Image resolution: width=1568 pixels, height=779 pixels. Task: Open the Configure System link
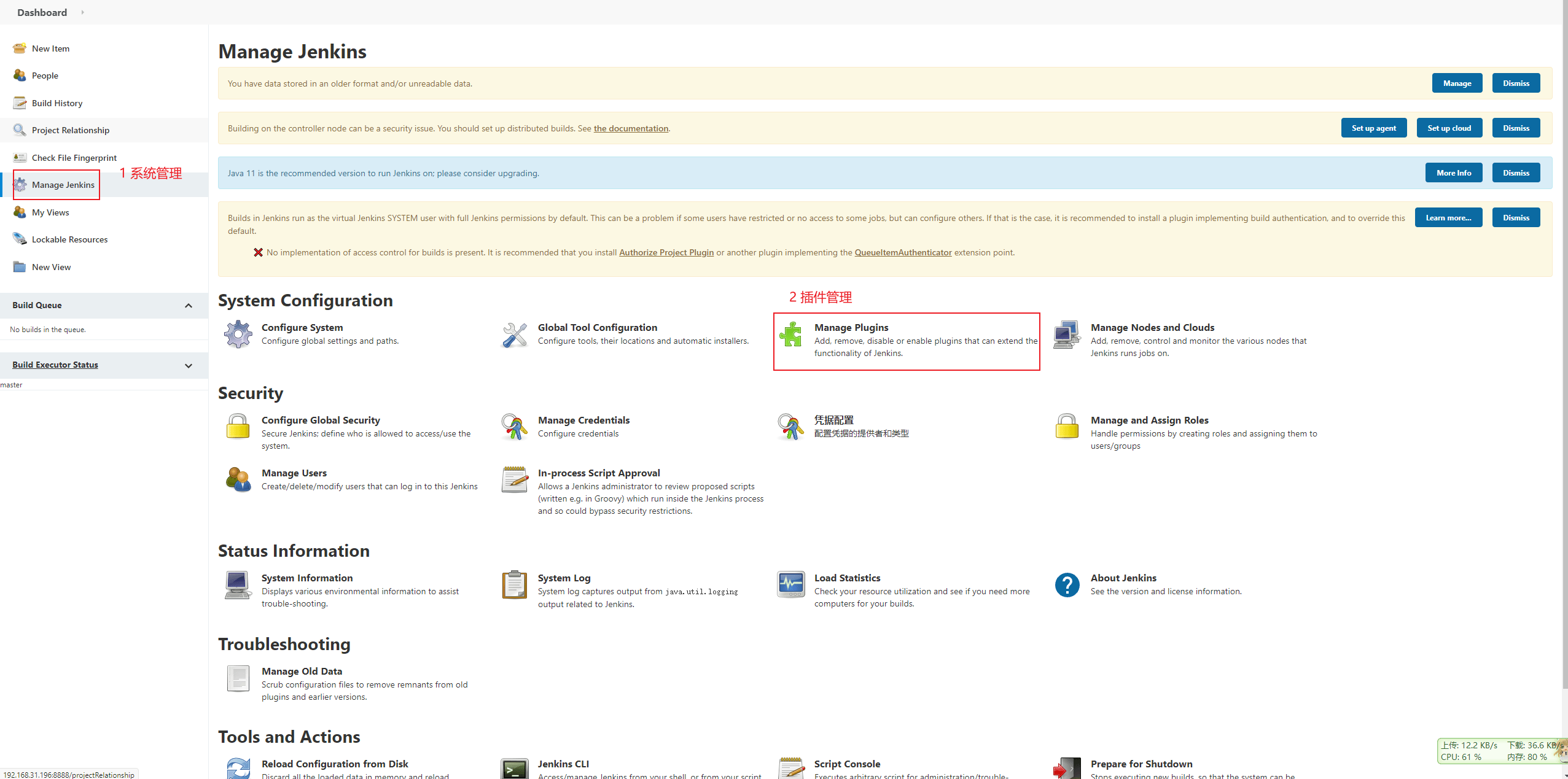coord(302,328)
